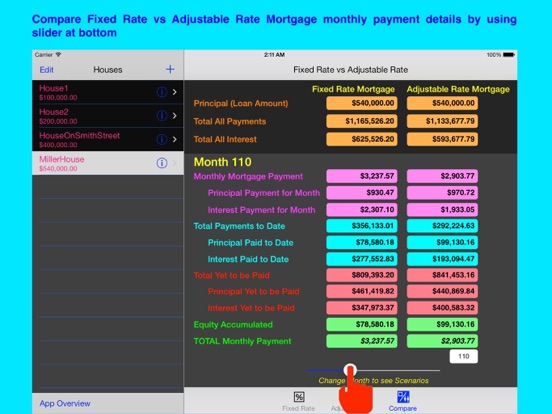This screenshot has height=414, width=552.
Task: Open info for House1
Action: point(162,92)
